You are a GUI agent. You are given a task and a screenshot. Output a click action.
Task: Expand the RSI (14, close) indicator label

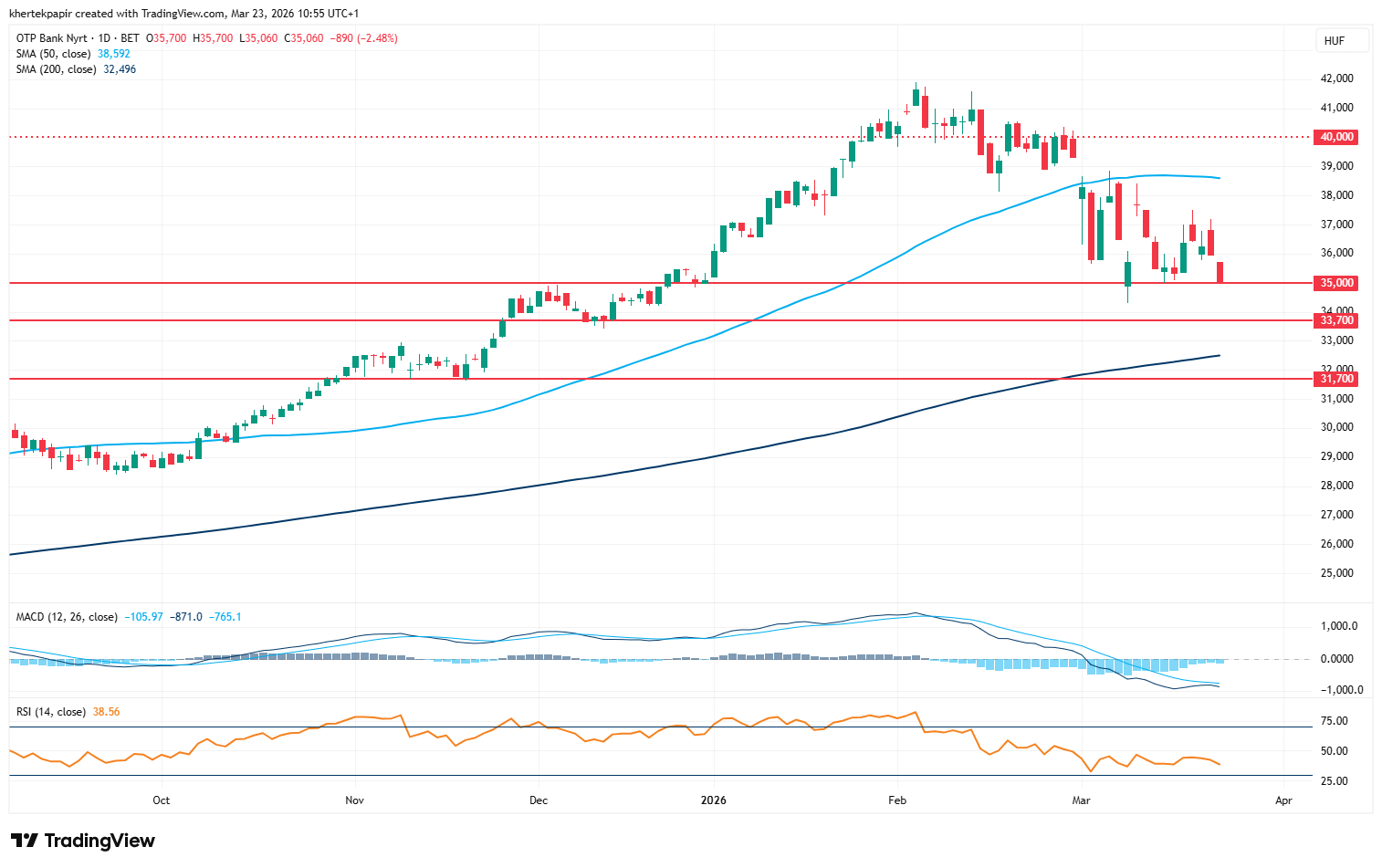point(50,712)
